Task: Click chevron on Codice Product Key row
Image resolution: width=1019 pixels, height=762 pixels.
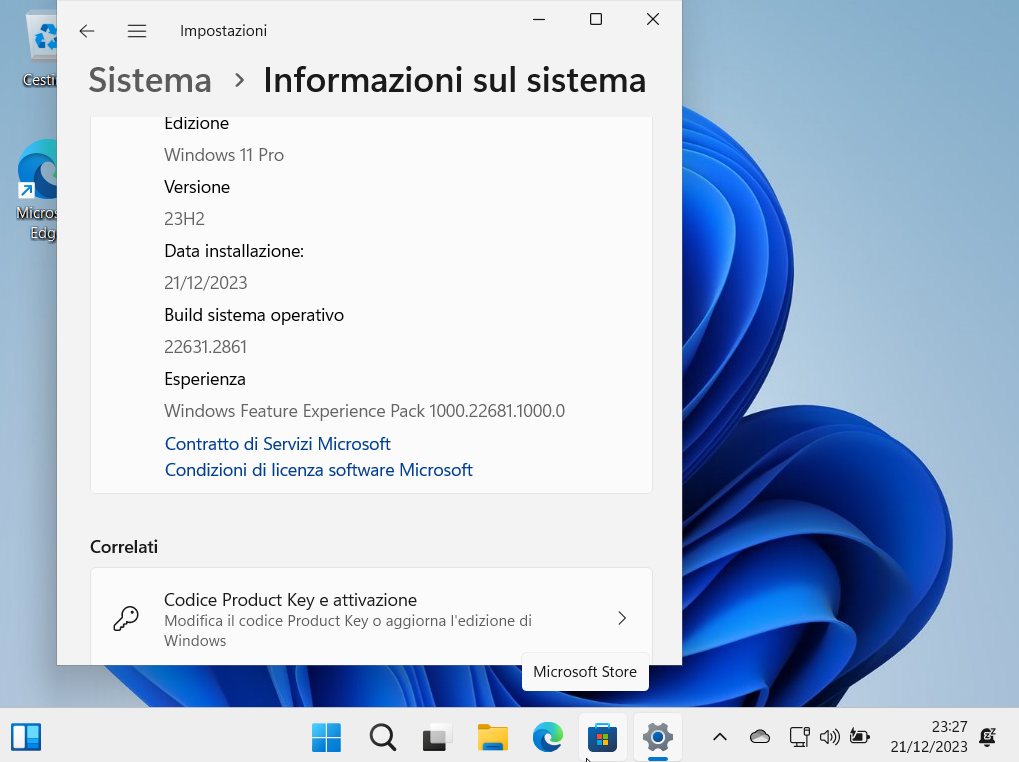Action: click(x=622, y=618)
